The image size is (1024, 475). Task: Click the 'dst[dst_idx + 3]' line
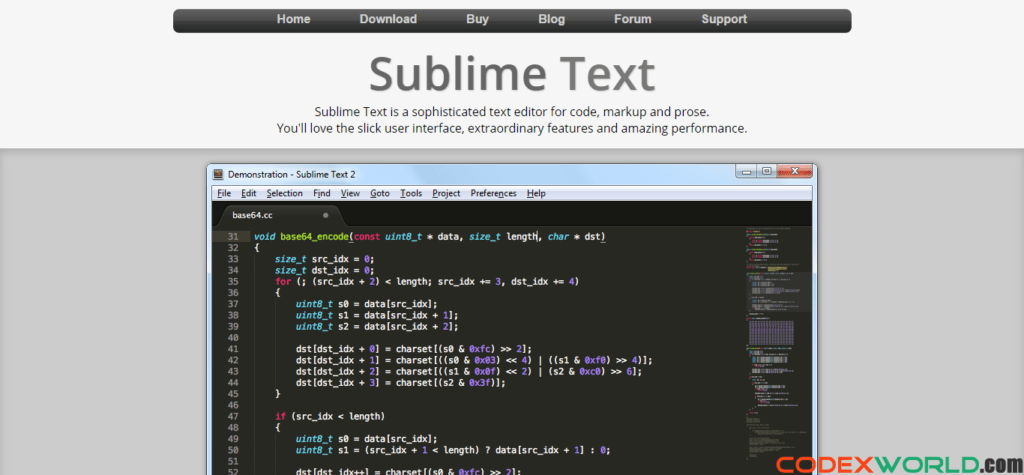(x=401, y=382)
